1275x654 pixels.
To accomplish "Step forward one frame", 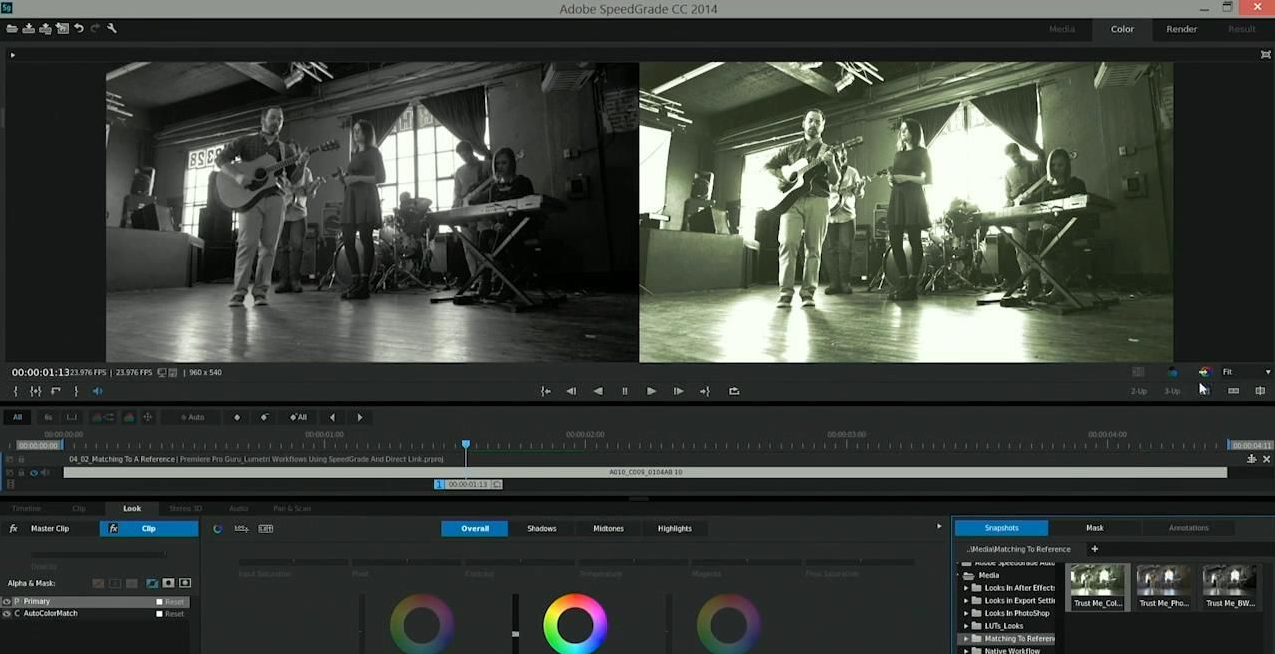I will pos(678,391).
